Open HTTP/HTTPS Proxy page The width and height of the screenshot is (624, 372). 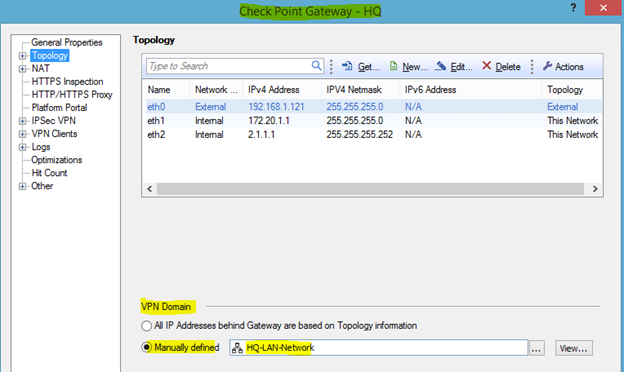[x=72, y=95]
